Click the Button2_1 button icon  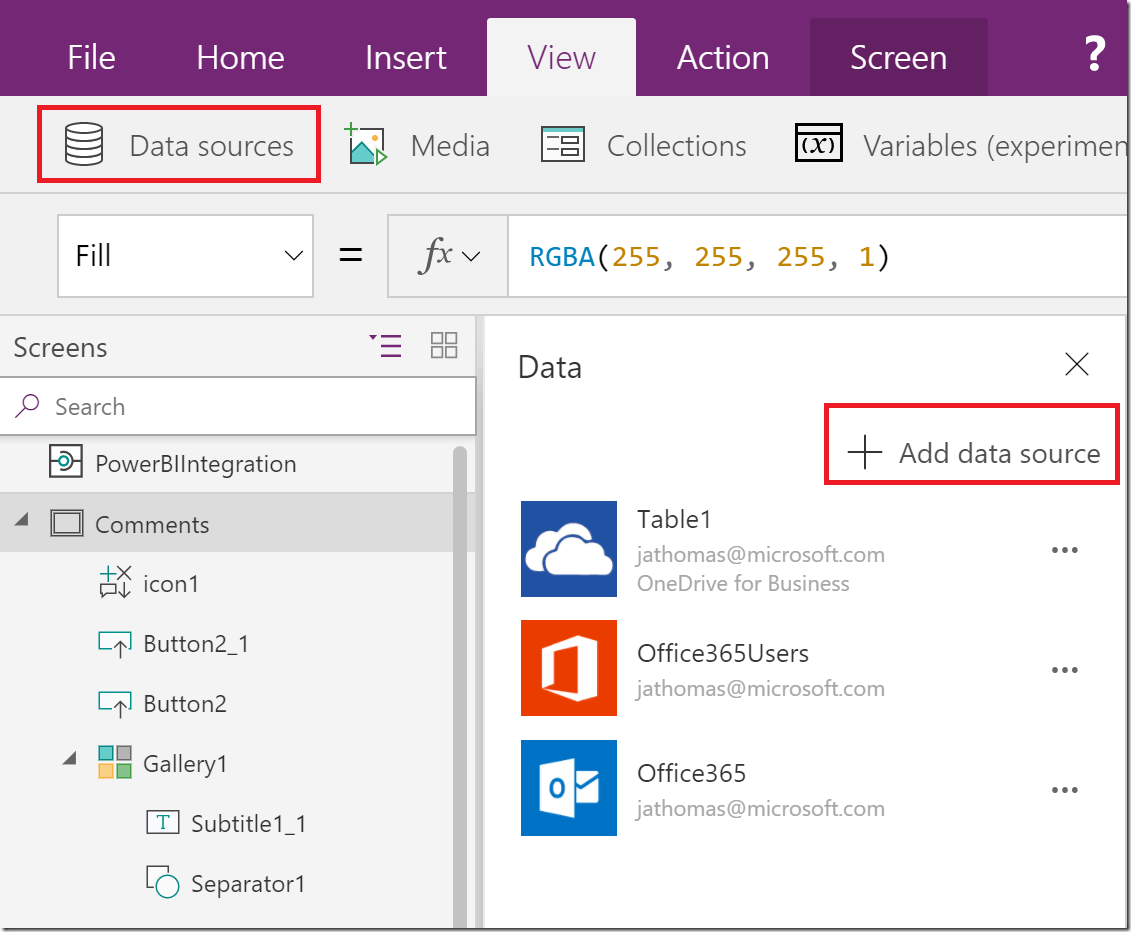point(115,644)
